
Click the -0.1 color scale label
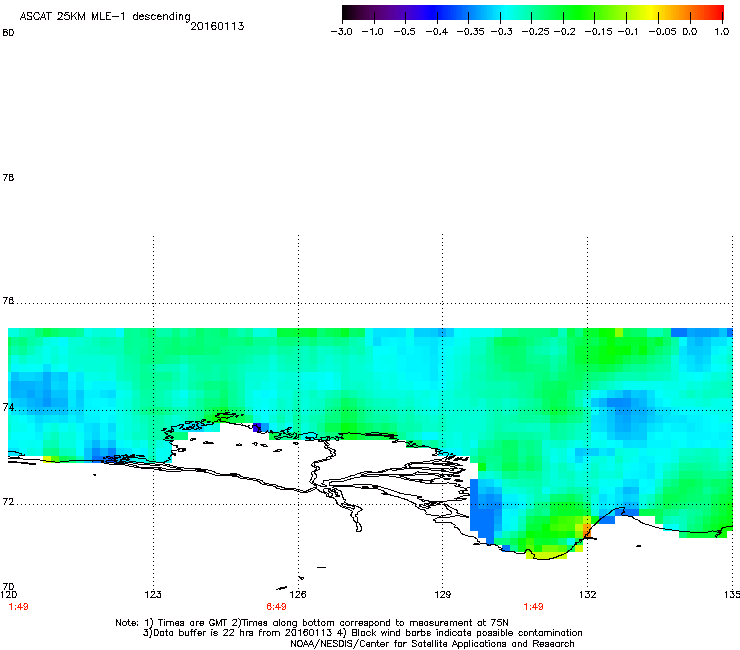[x=628, y=32]
